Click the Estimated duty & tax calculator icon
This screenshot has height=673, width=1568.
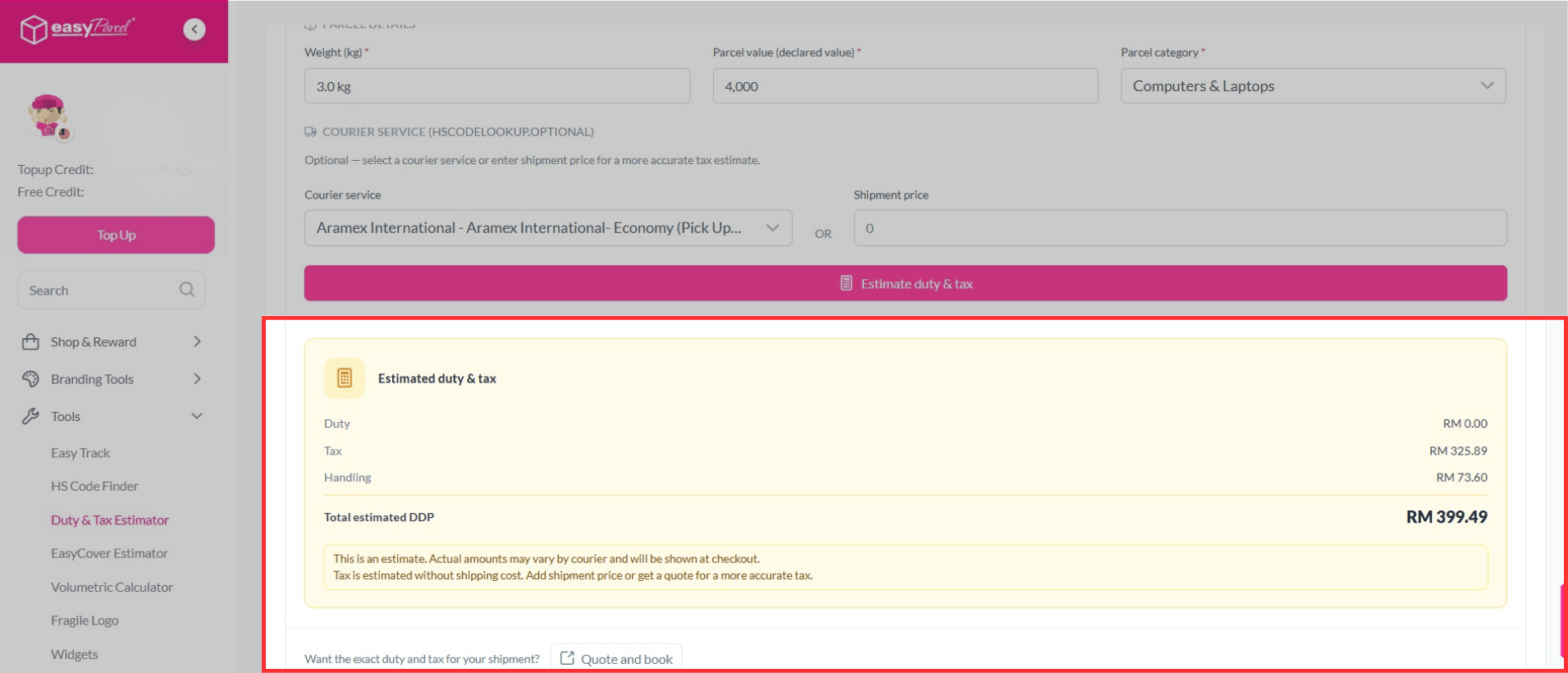coord(345,378)
